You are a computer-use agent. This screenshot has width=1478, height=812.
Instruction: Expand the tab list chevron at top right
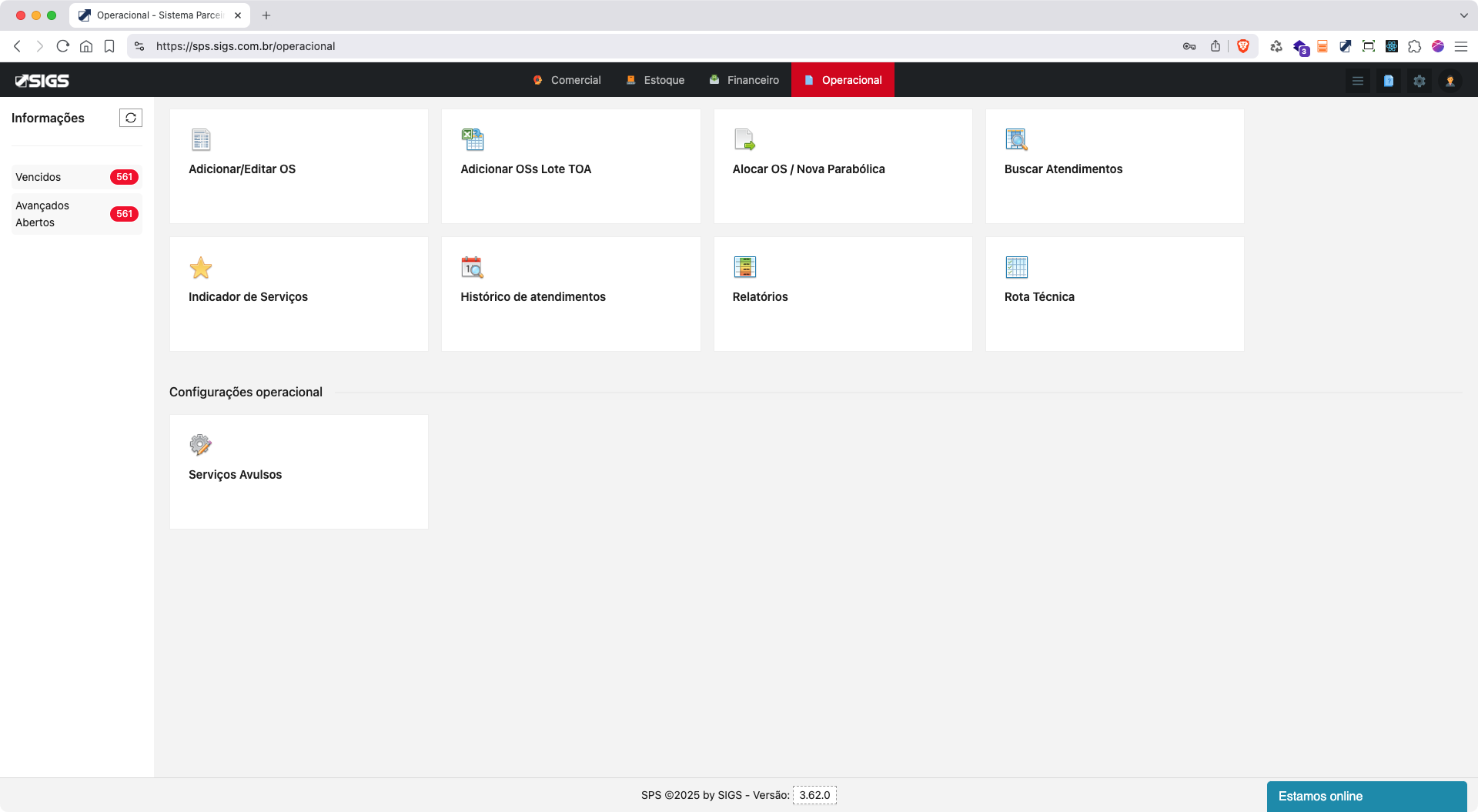point(1463,15)
